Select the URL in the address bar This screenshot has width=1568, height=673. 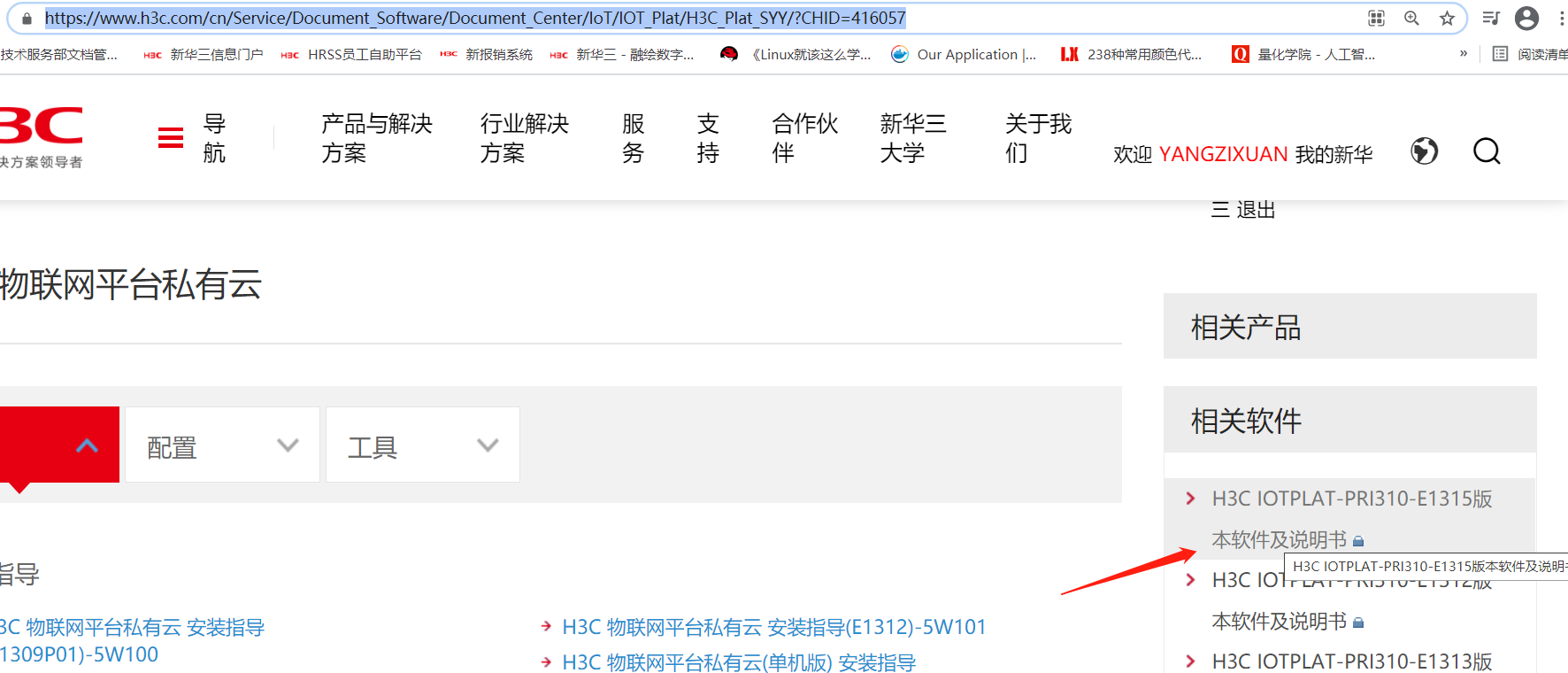pyautogui.click(x=475, y=18)
